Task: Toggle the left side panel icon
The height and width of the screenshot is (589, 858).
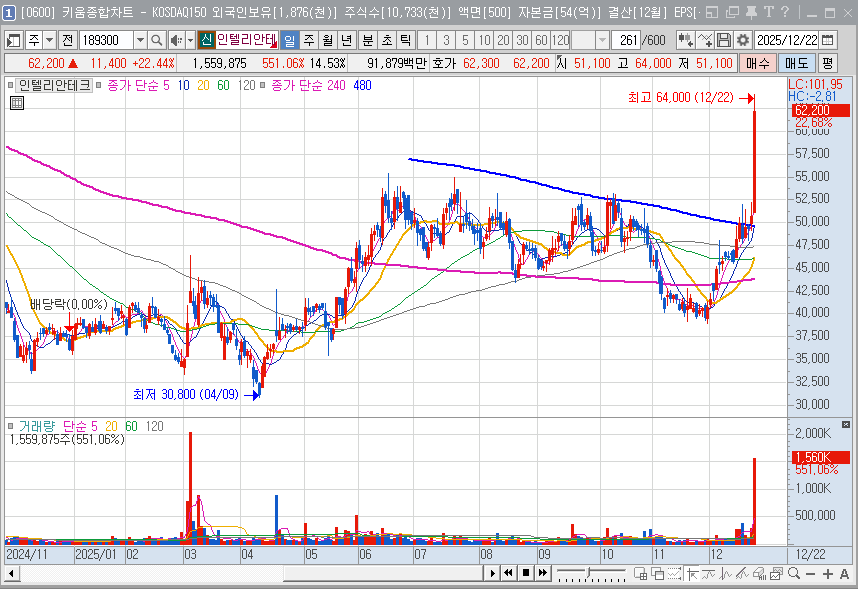Action: 13,40
